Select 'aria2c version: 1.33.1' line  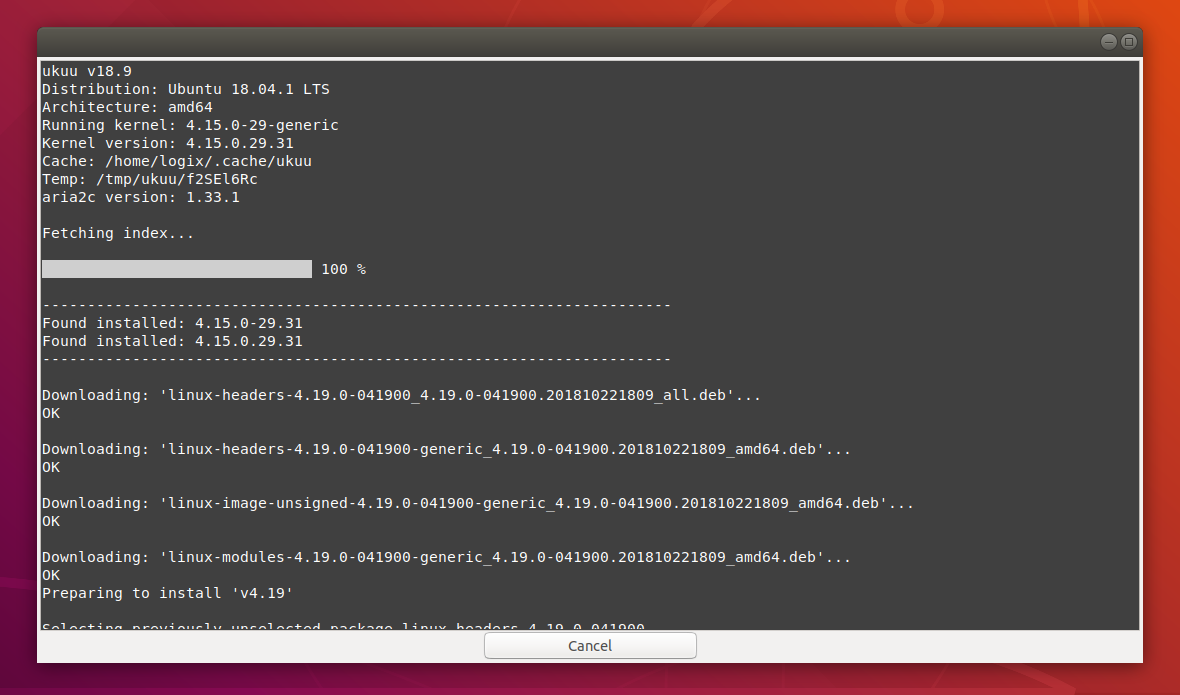point(141,198)
